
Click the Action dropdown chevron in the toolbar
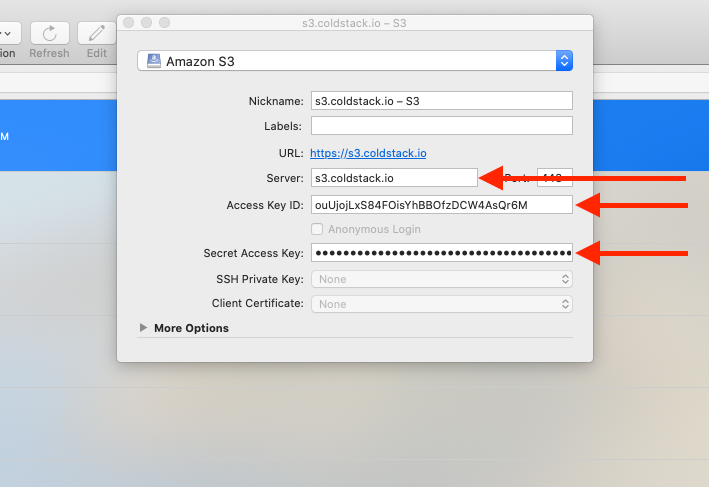point(6,33)
